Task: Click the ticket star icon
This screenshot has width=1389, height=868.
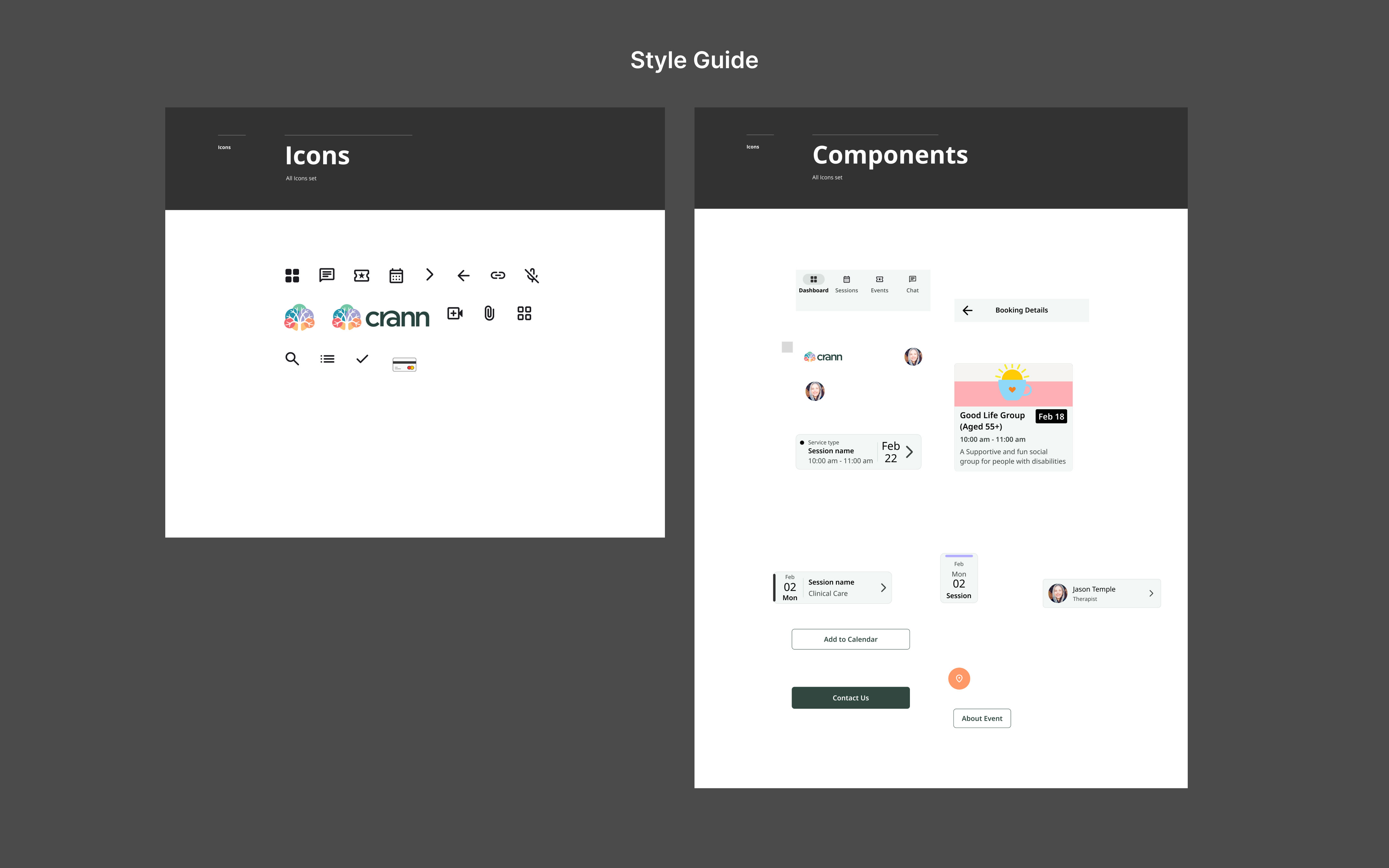Action: (362, 276)
